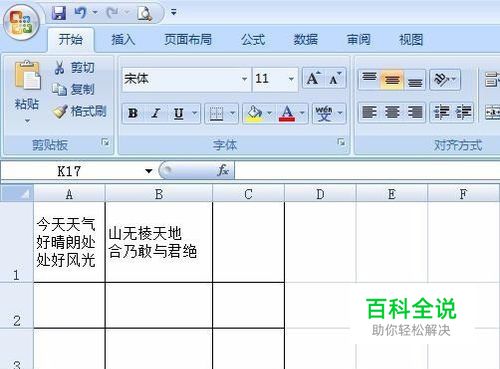Apply cell borders with border icon
500x369 pixels.
(216, 114)
